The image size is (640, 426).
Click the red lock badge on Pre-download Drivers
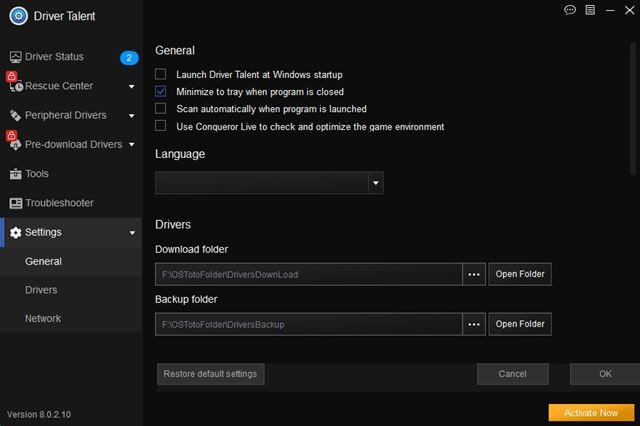click(11, 135)
